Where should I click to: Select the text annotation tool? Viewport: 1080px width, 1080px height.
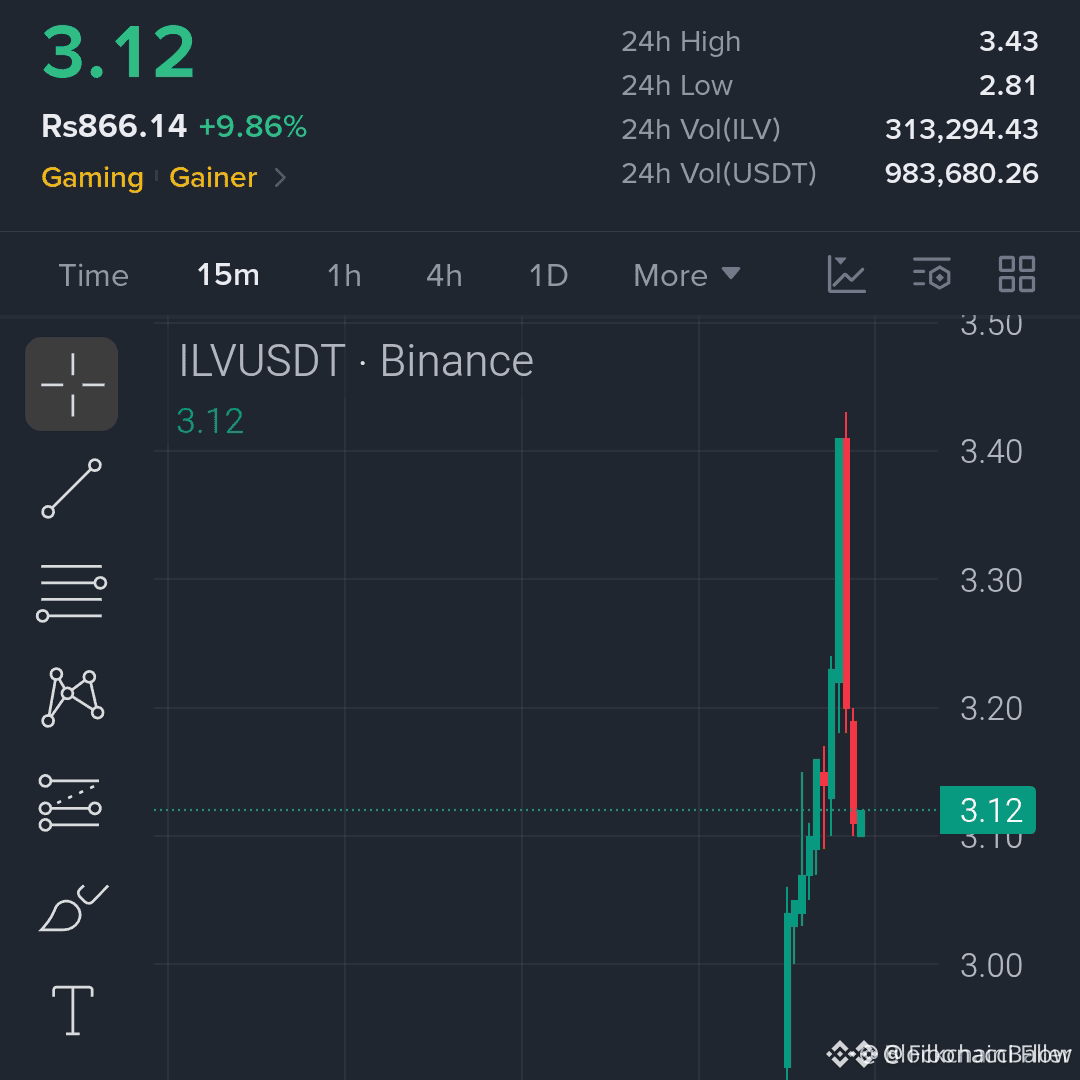click(73, 1010)
